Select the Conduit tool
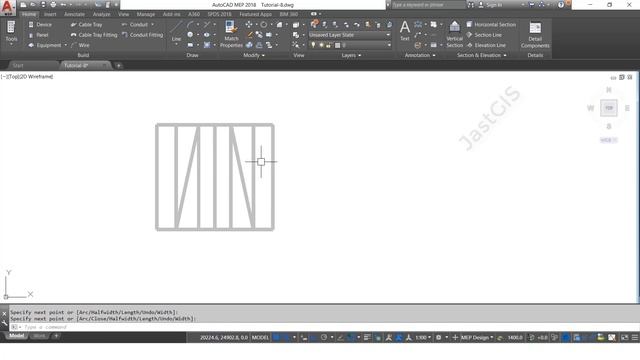640x360 pixels. pyautogui.click(x=135, y=24)
